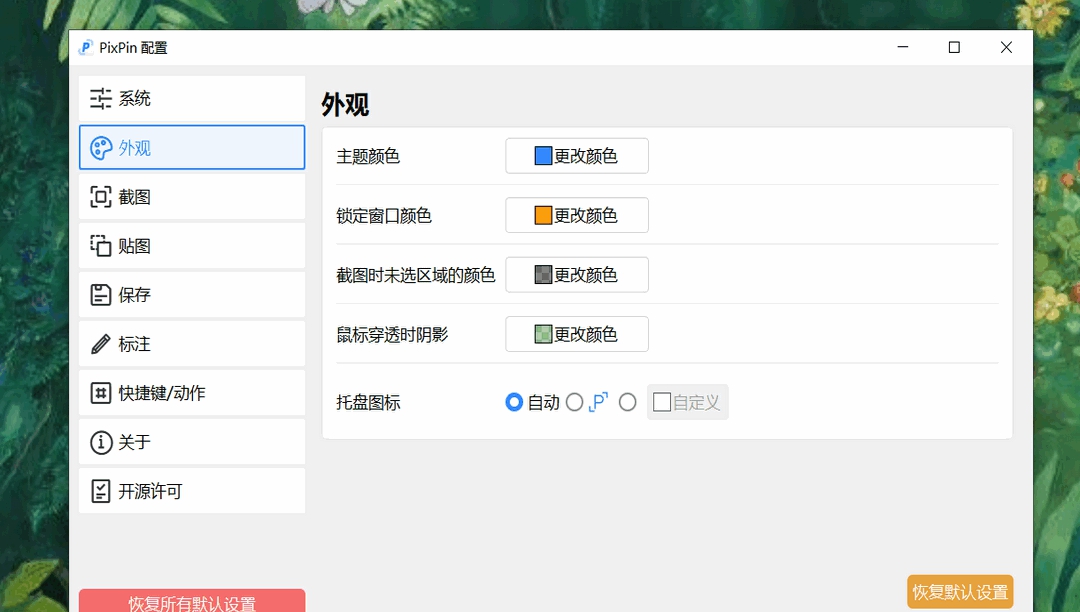This screenshot has height=612, width=1080.
Task: Click the 标注 pencil icon
Action: (x=101, y=344)
